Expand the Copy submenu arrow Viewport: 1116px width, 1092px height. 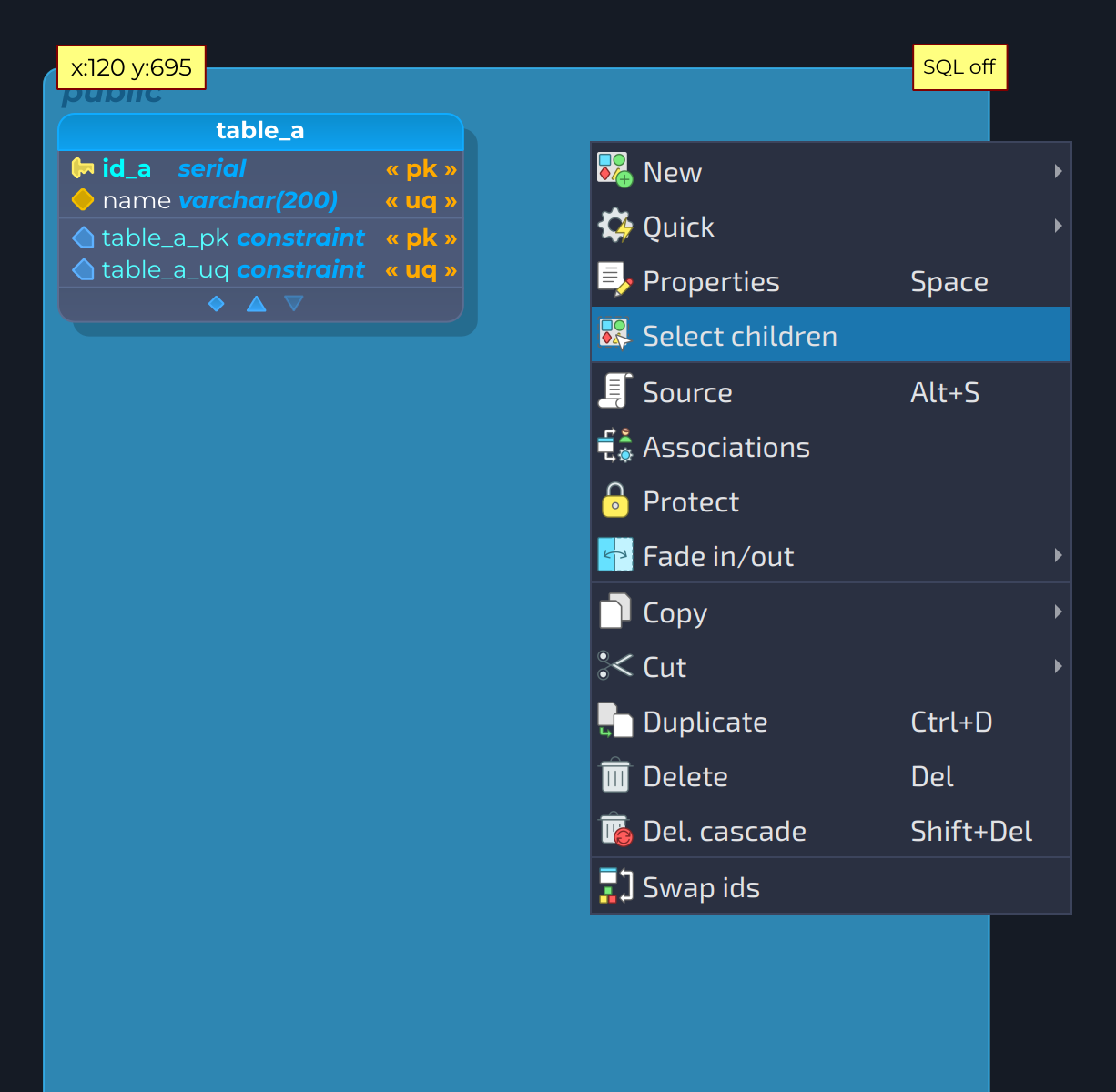[x=1058, y=612]
